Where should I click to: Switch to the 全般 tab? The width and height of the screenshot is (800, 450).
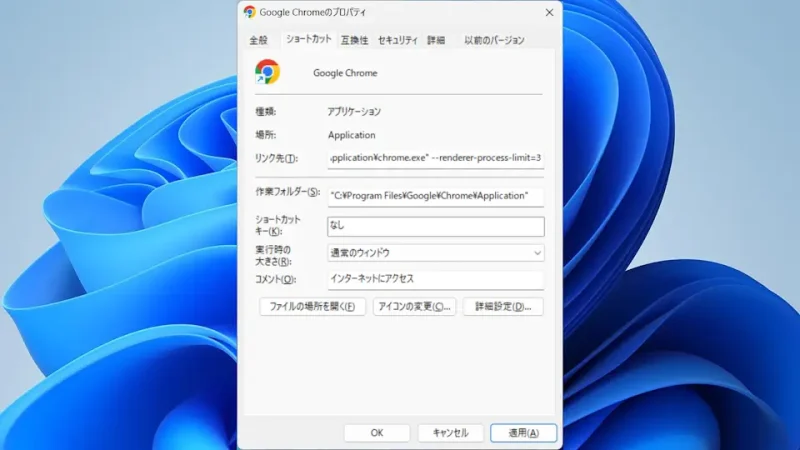[x=258, y=40]
